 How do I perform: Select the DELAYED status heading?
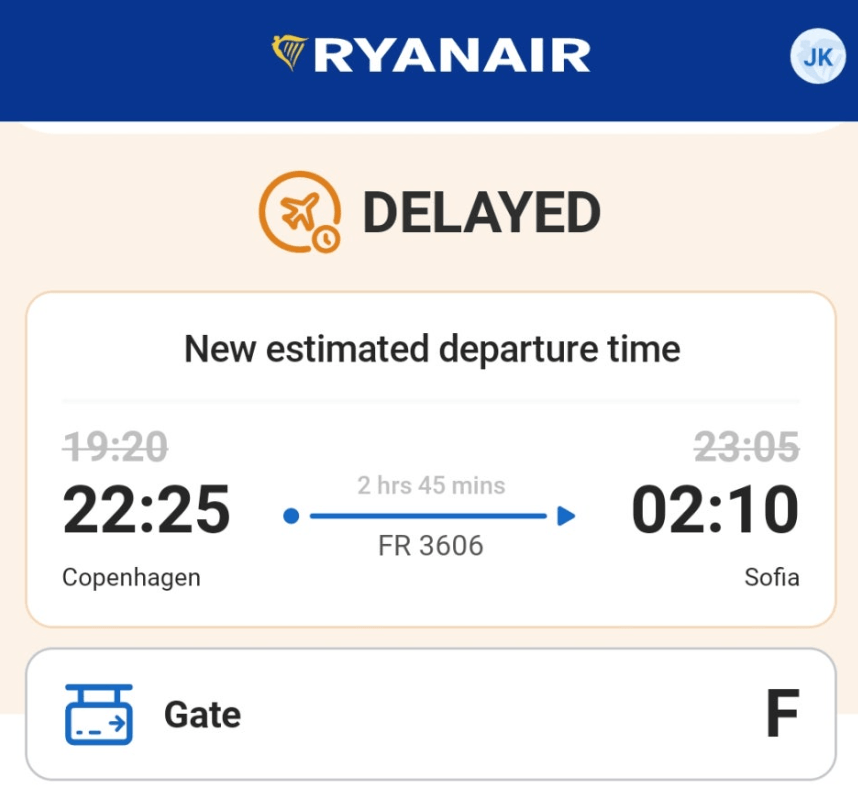coord(482,212)
